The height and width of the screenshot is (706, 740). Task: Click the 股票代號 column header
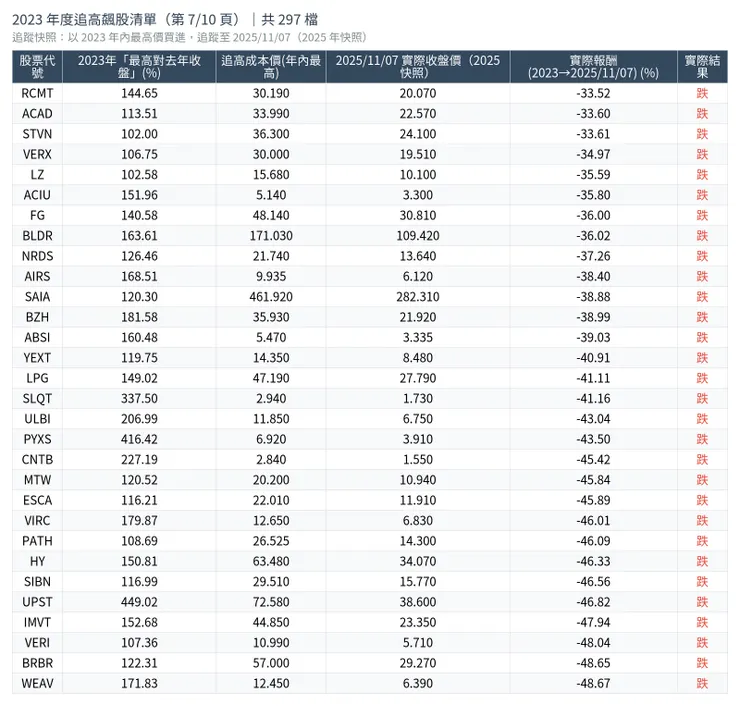point(37,67)
